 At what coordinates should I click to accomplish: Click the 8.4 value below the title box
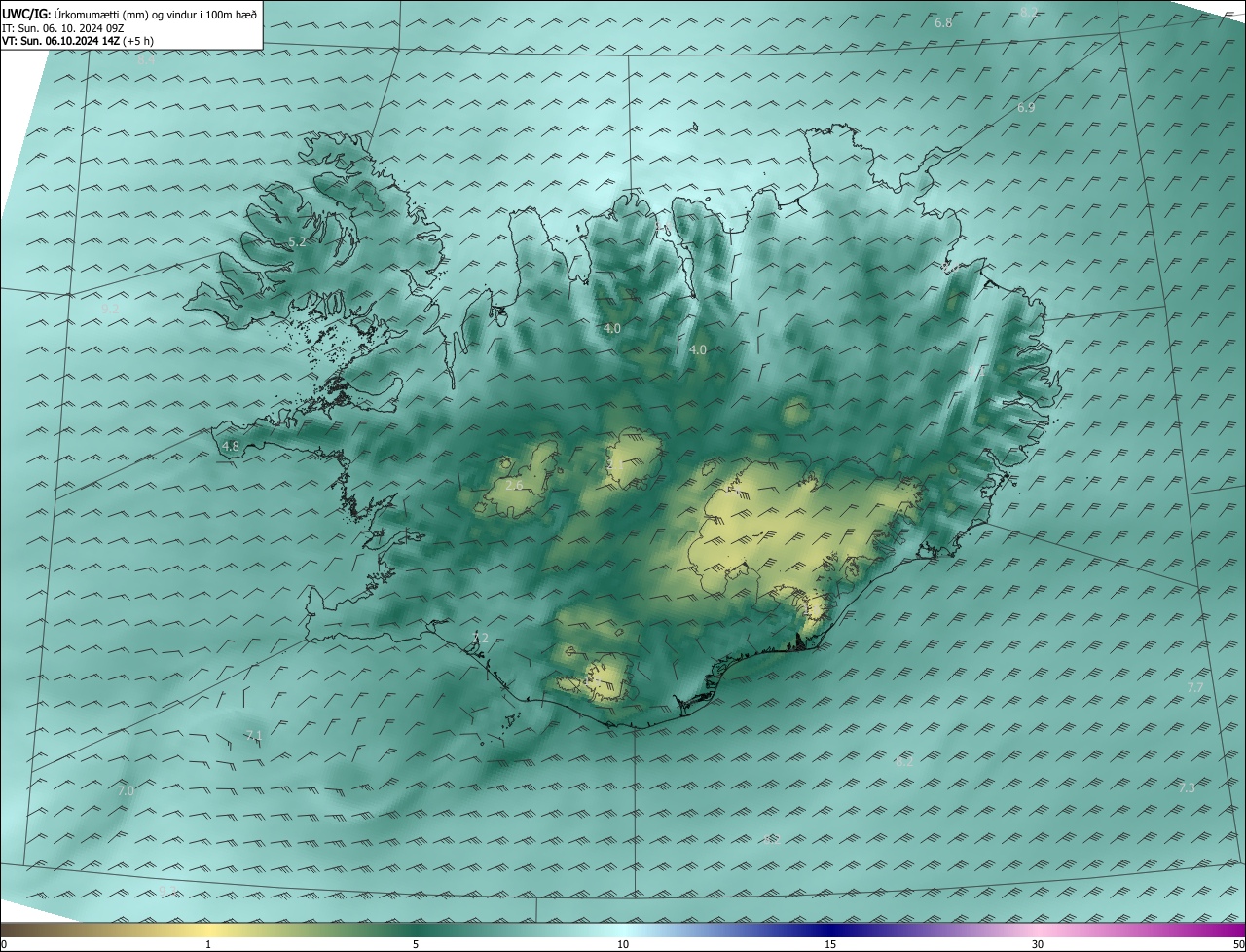coord(145,60)
